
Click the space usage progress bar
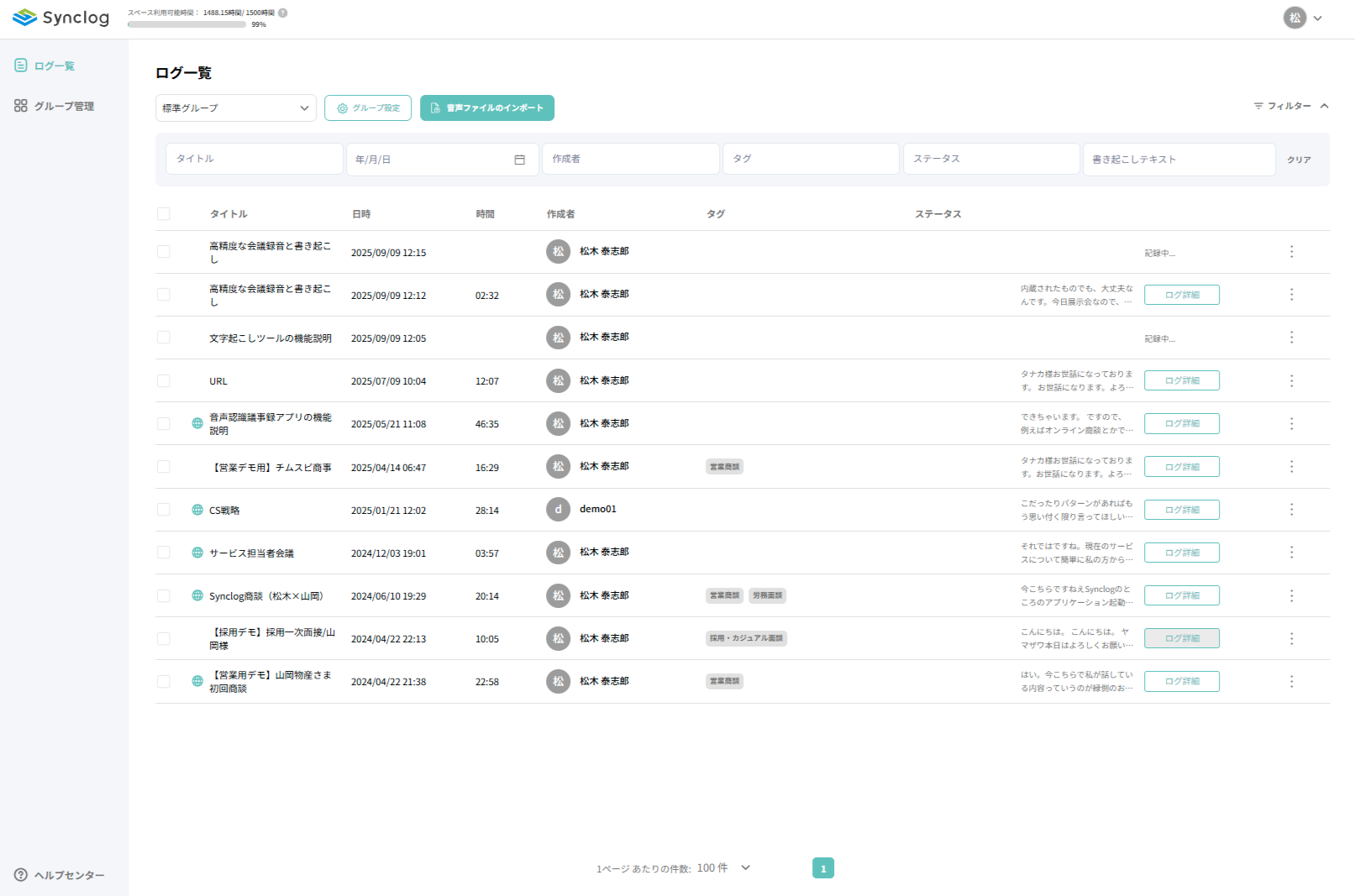(186, 24)
